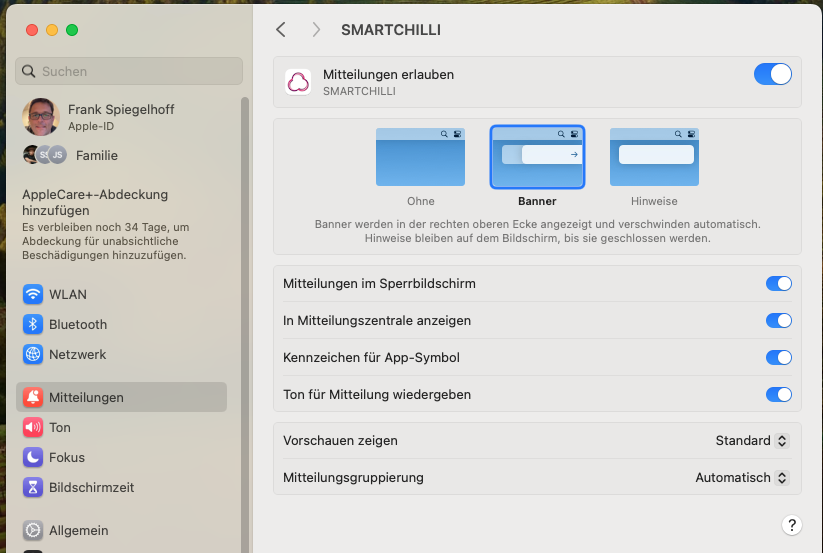Click the Hinweise label text
The height and width of the screenshot is (553, 823).
pos(654,201)
